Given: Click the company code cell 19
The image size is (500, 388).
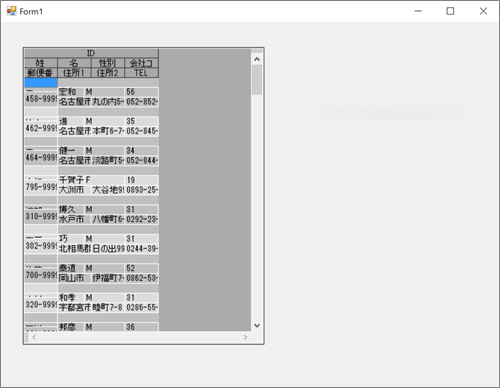Looking at the screenshot, I should [x=142, y=180].
